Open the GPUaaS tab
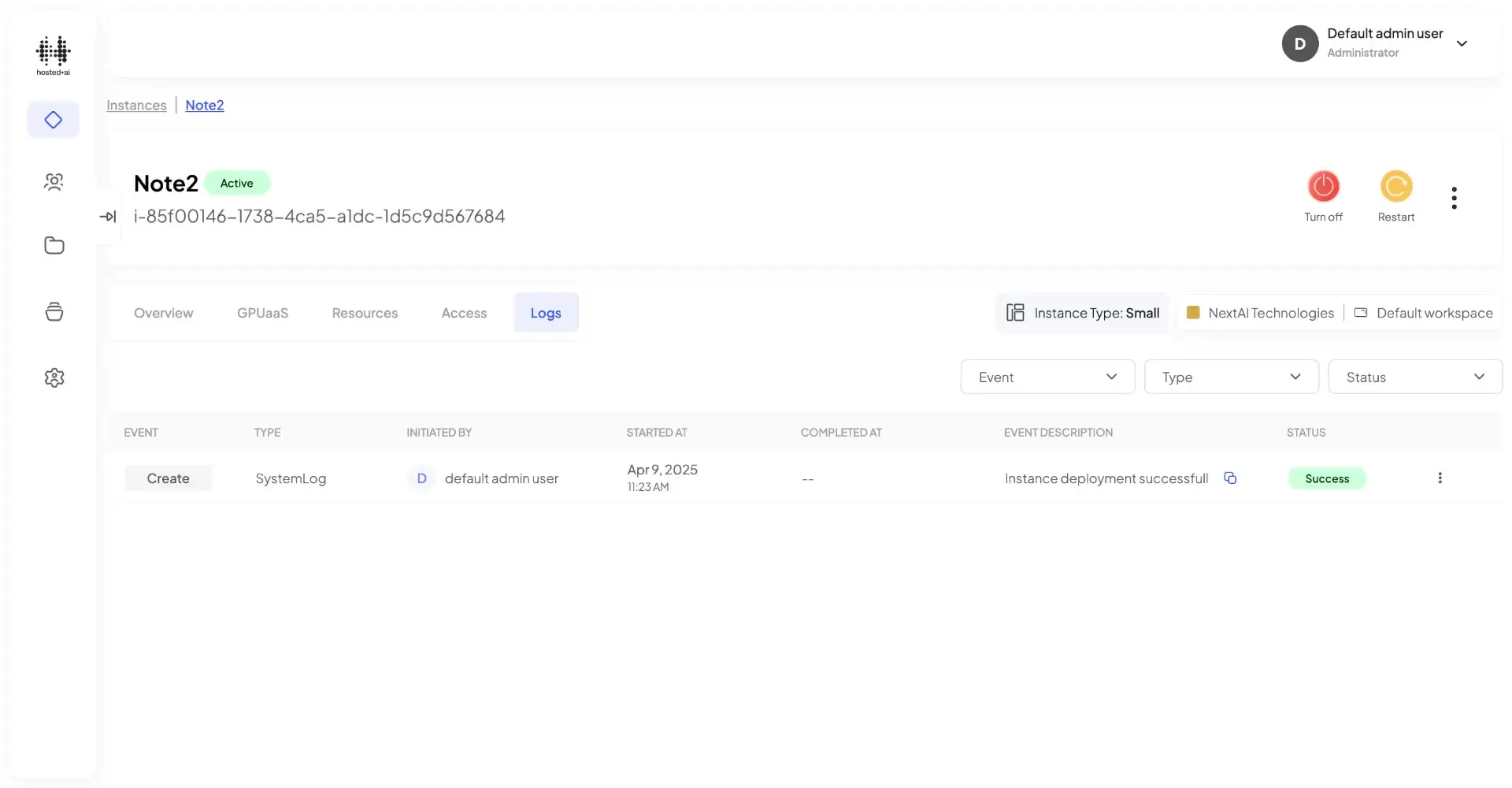The width and height of the screenshot is (1512, 788). click(x=262, y=313)
